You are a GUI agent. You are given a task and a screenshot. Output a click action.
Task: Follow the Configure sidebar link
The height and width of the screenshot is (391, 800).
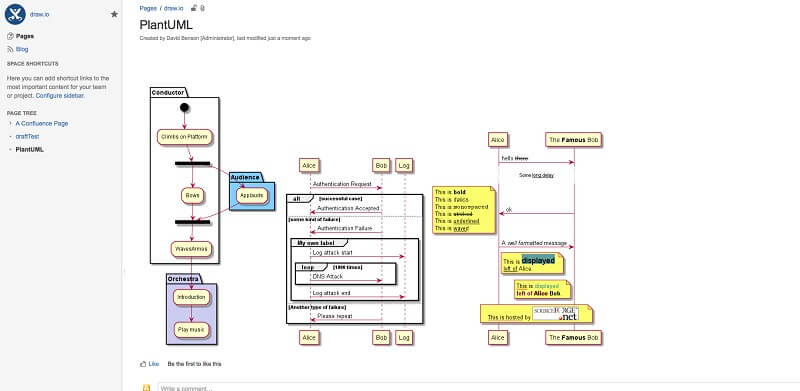coord(59,95)
